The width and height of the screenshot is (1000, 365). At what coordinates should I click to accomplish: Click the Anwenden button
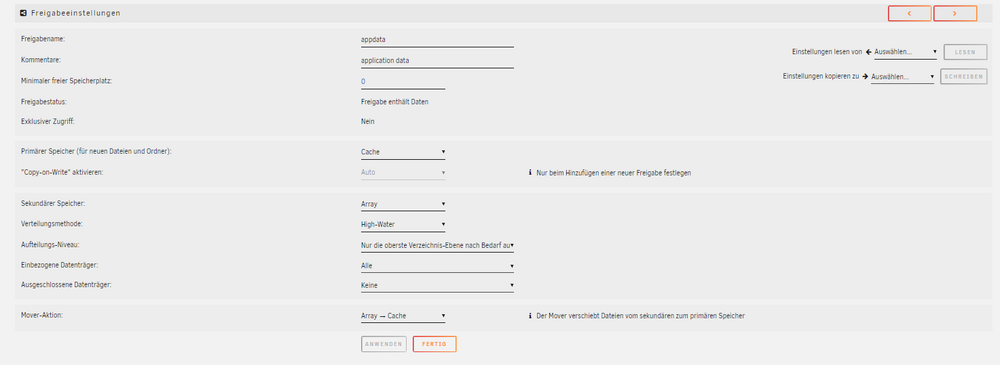pos(384,345)
